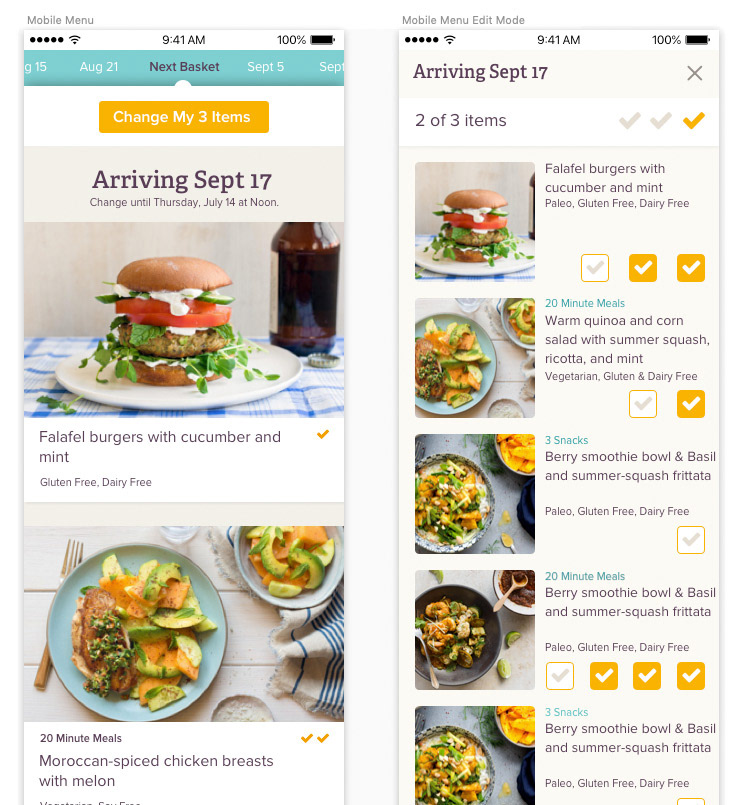Viewport: 746px width, 805px height.
Task: Click first gray checkmark in items counter
Action: pyautogui.click(x=629, y=121)
